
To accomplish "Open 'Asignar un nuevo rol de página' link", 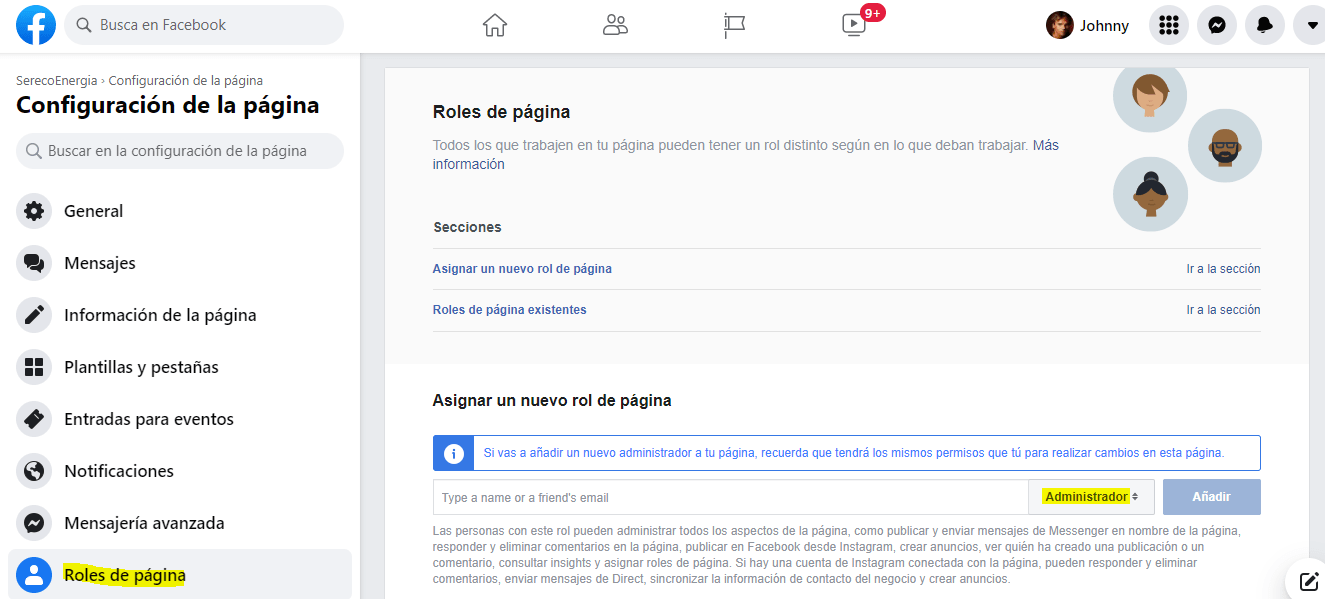I will [522, 269].
